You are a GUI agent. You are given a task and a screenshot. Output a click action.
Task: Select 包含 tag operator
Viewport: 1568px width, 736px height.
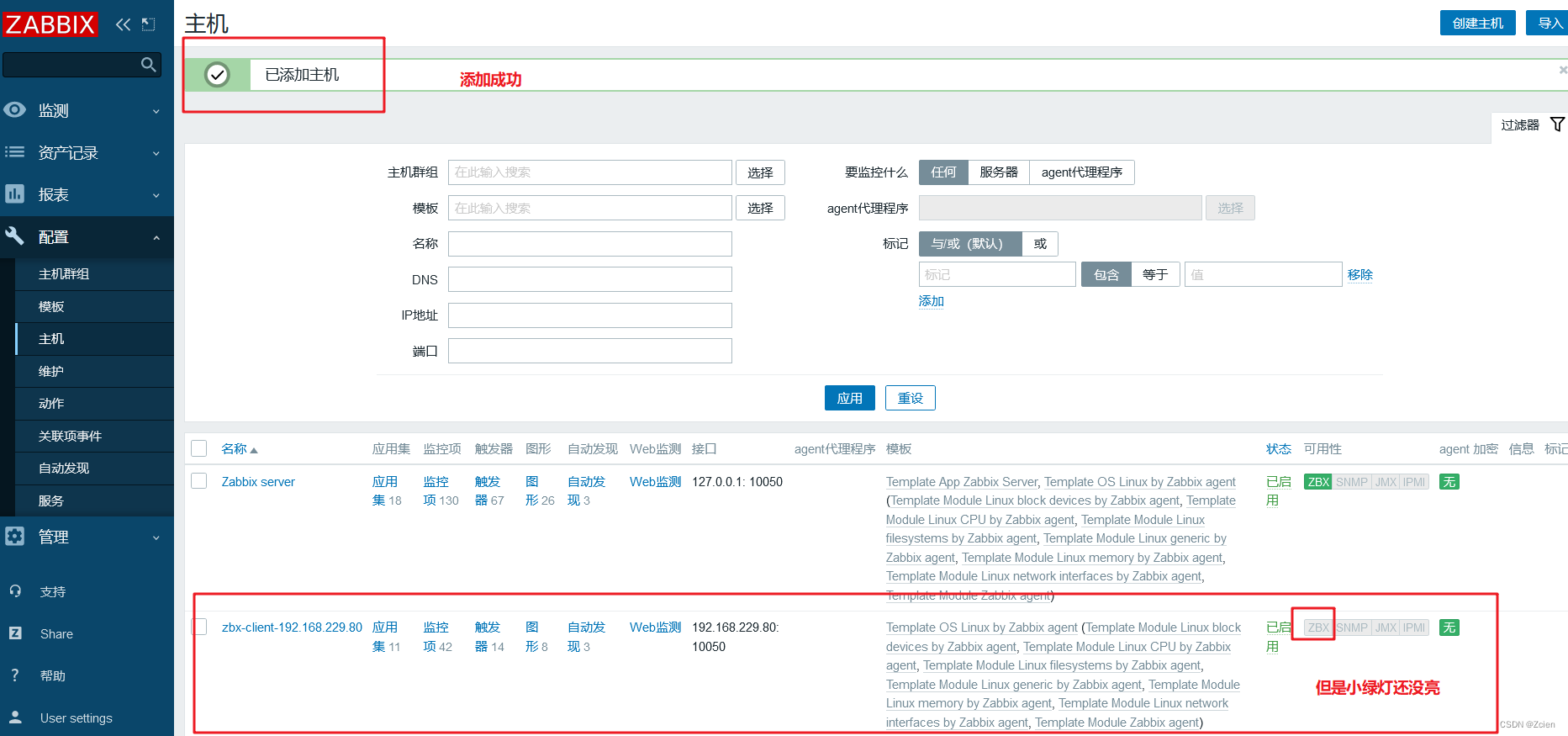click(1106, 275)
